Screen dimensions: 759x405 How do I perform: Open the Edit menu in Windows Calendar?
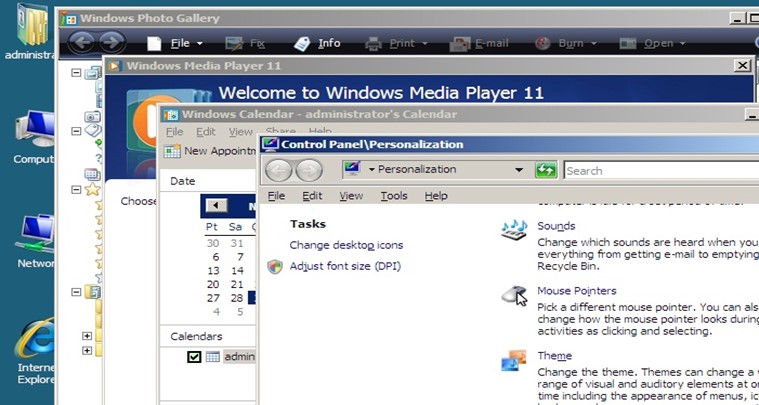pos(205,132)
